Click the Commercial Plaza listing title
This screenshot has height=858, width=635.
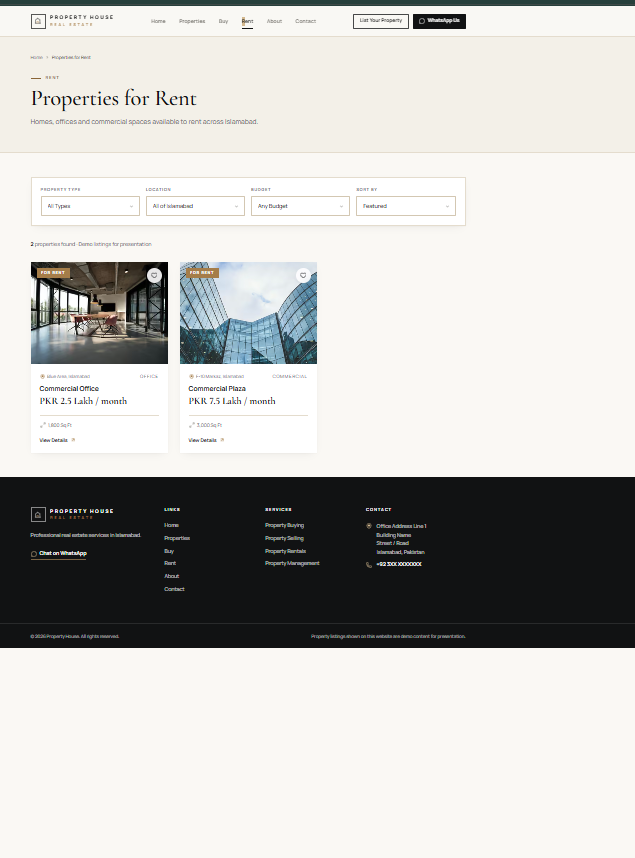[217, 389]
